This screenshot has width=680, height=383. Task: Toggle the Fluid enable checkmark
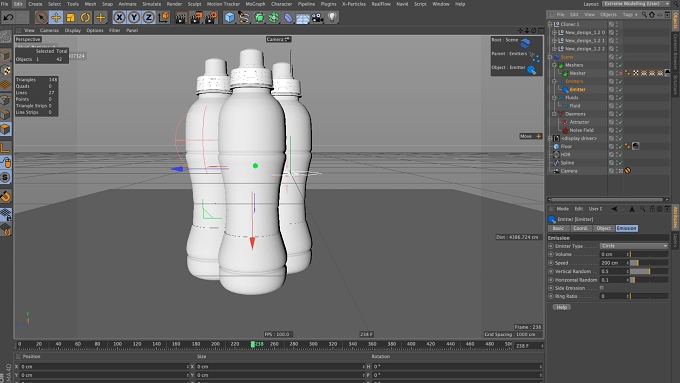click(x=621, y=106)
